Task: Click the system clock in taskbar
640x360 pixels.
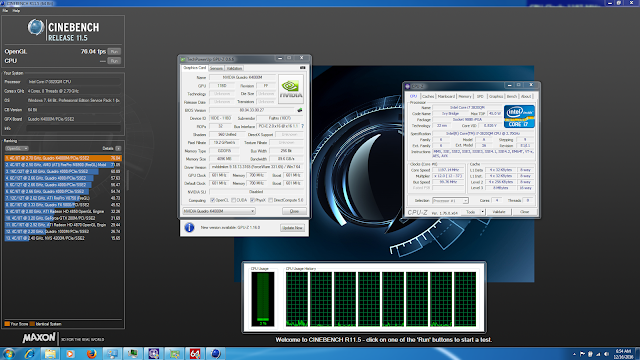Action: coord(623,354)
